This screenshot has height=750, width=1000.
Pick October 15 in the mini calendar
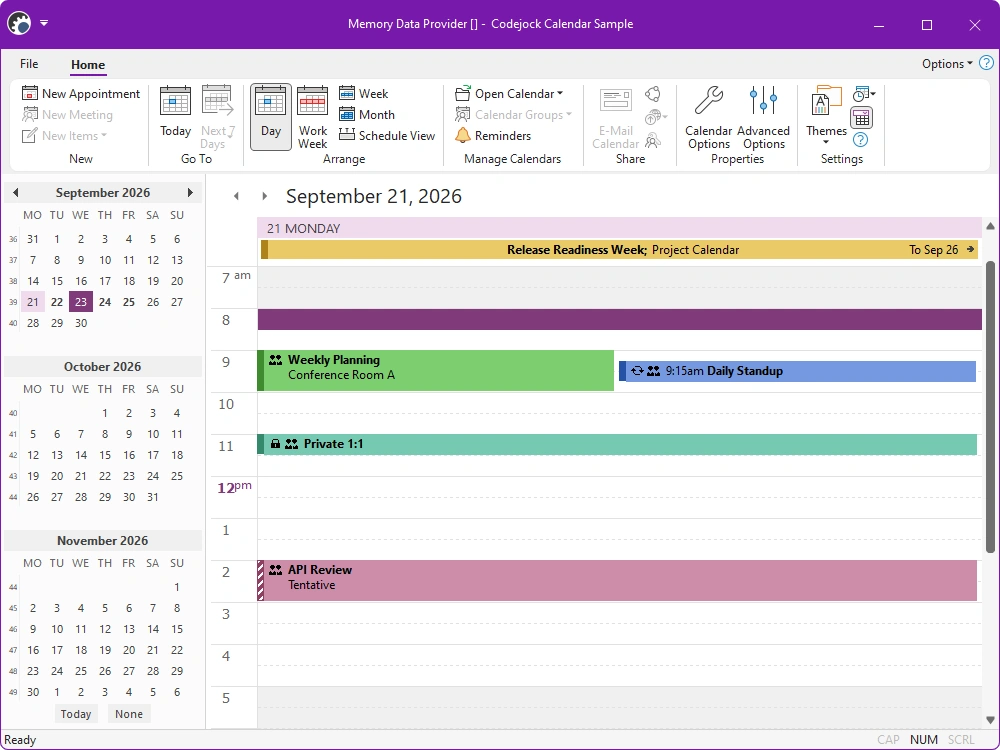(x=105, y=455)
